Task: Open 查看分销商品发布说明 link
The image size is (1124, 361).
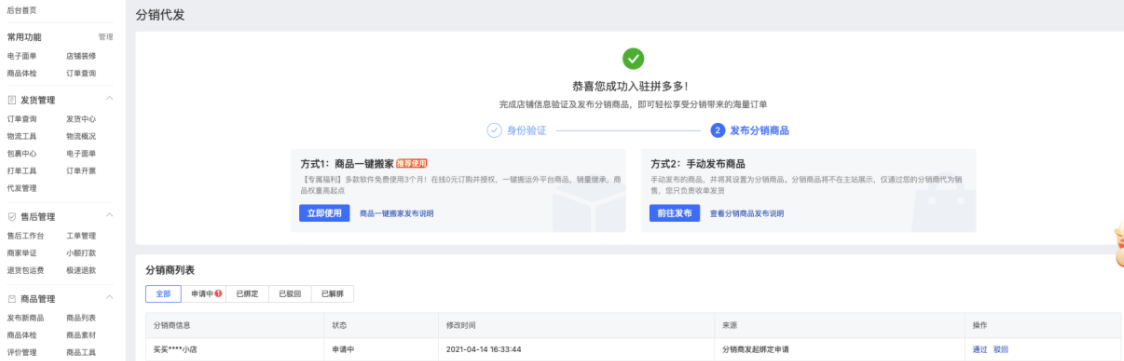Action: pos(747,213)
